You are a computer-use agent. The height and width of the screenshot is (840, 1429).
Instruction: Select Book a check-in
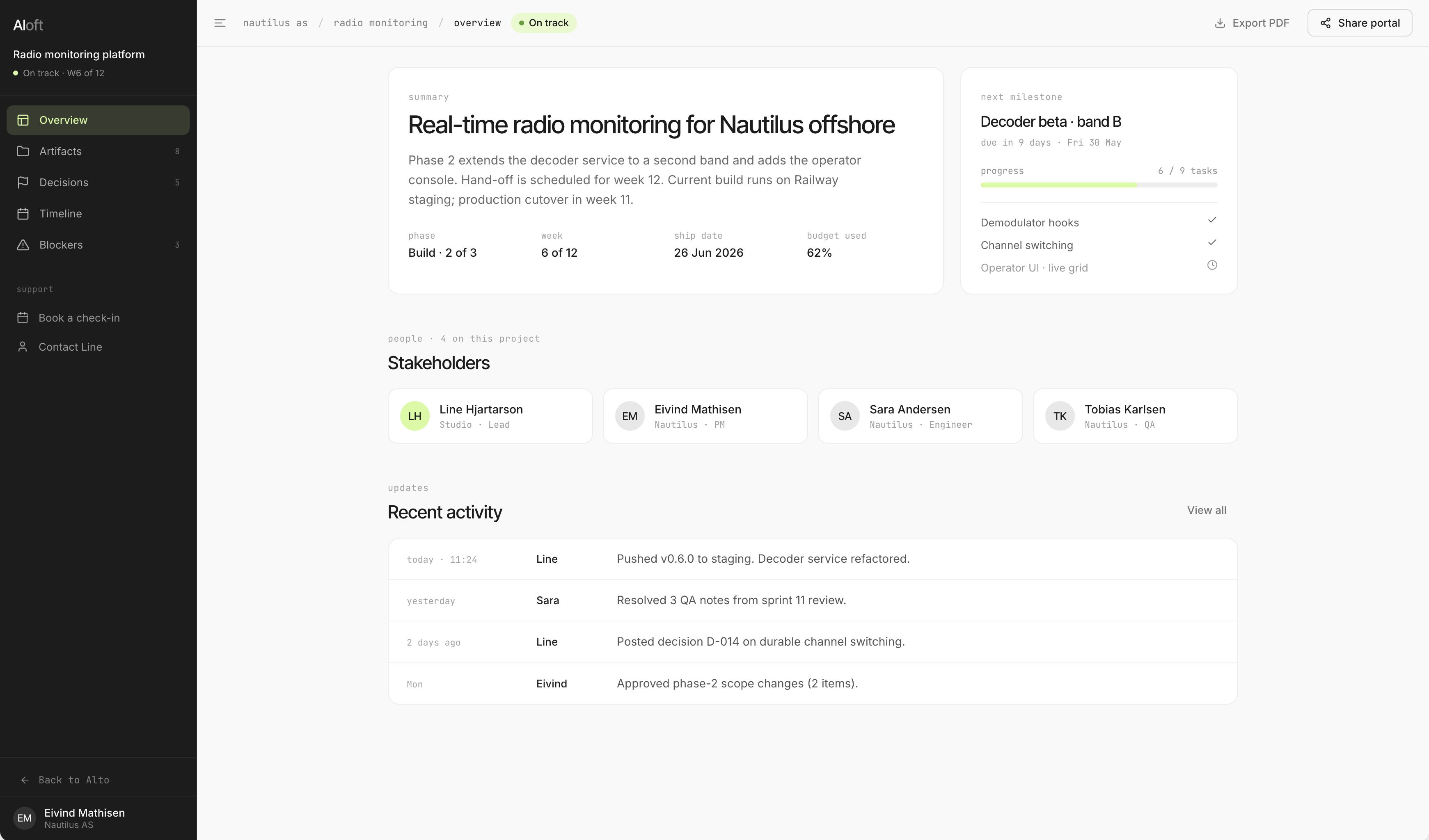click(98, 318)
